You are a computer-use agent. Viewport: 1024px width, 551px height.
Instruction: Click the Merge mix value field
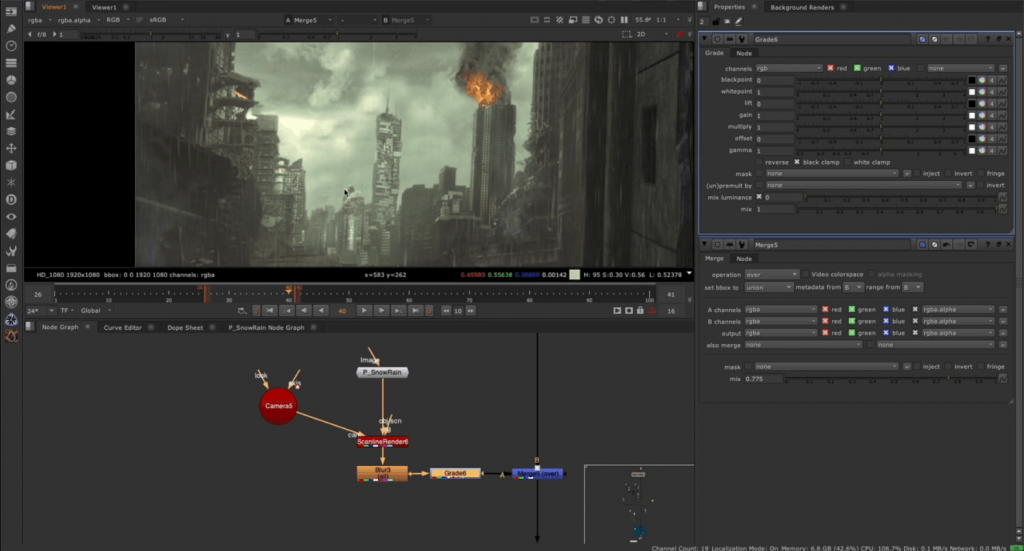[x=763, y=379]
